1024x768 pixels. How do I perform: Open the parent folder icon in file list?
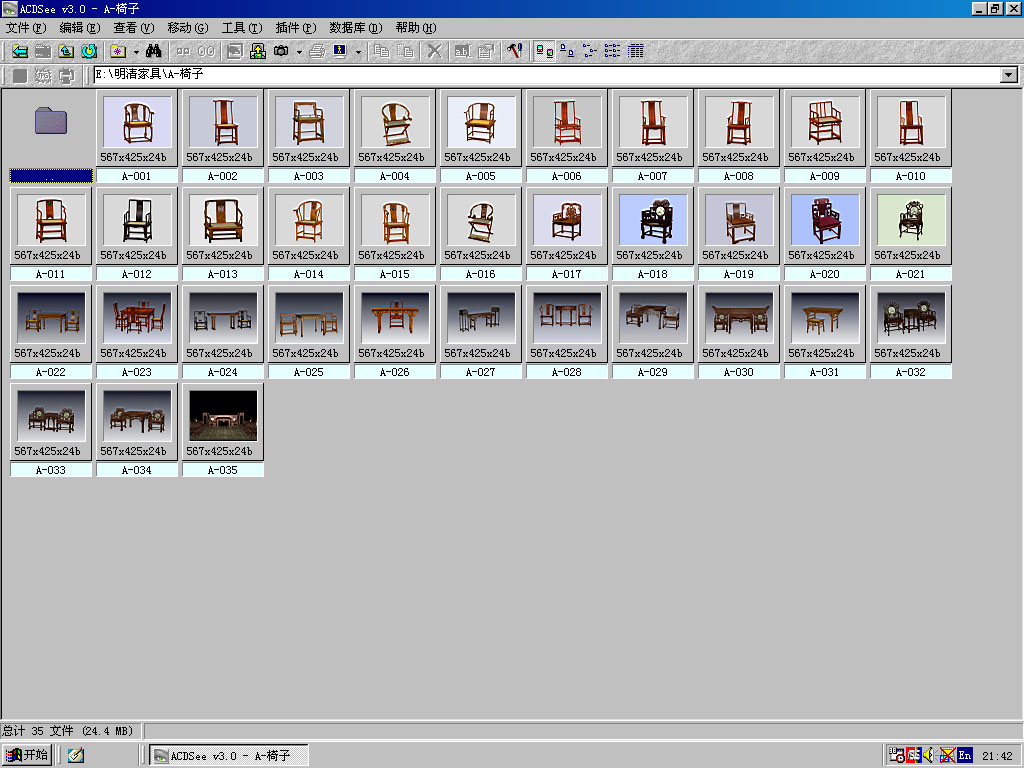point(51,121)
